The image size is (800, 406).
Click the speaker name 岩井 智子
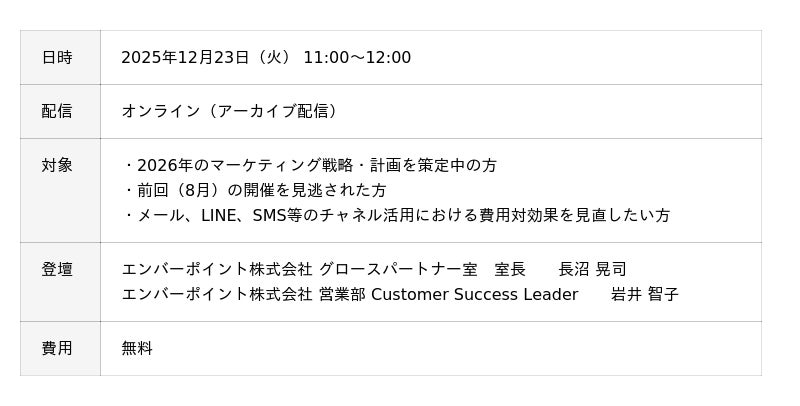tap(645, 294)
